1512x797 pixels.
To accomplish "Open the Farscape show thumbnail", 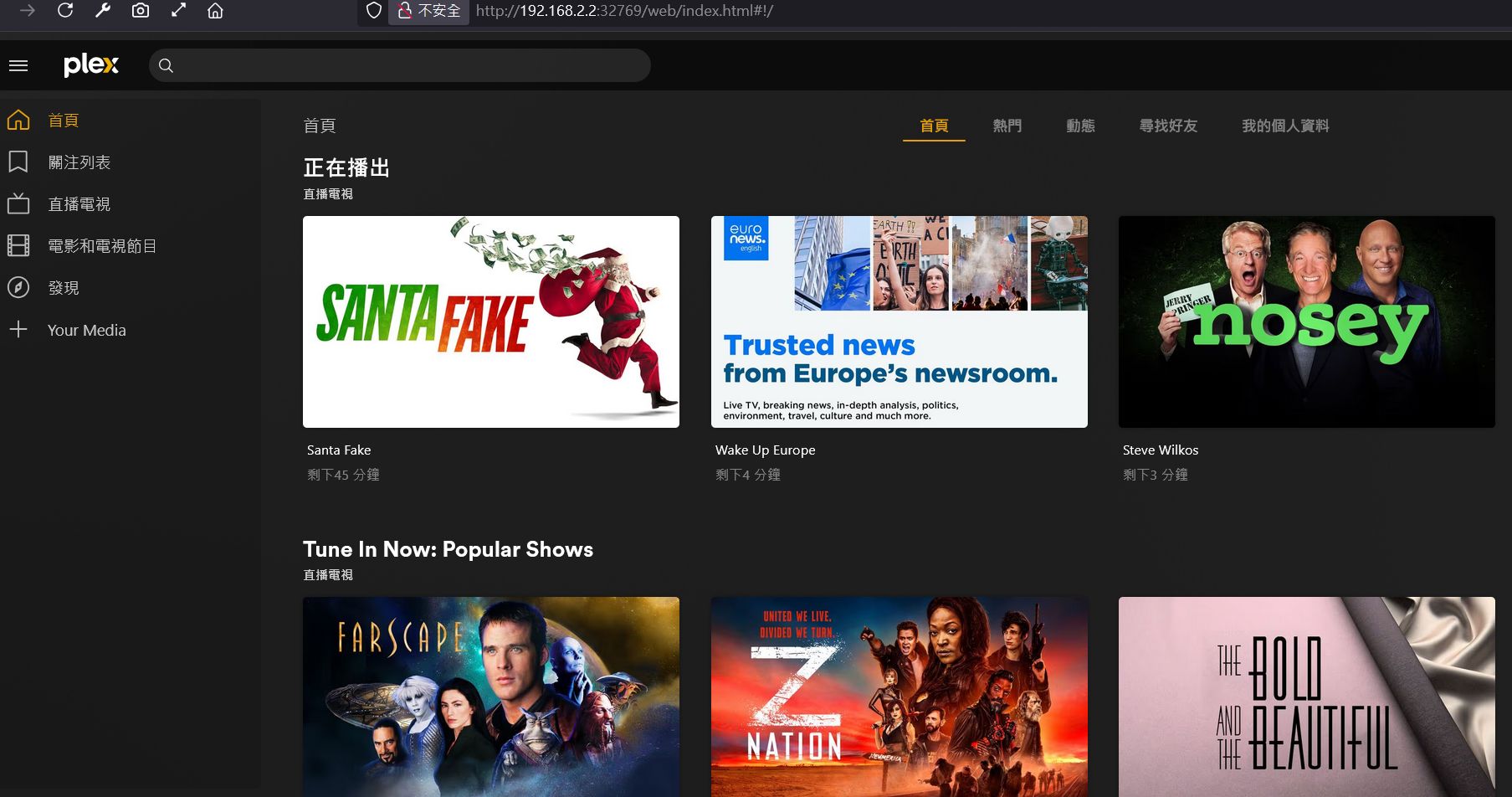I will pos(491,697).
